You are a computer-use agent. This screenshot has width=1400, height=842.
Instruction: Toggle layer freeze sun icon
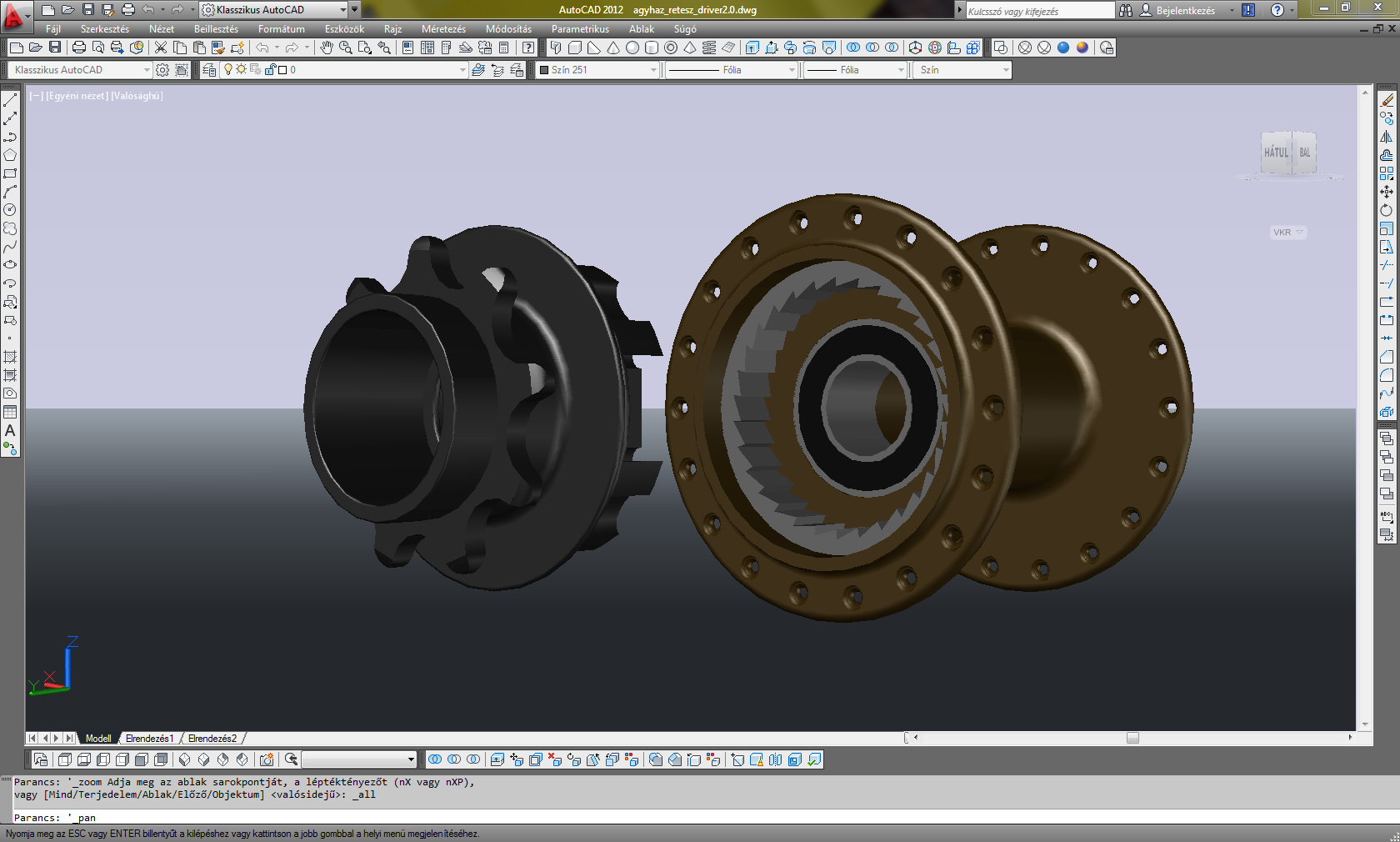click(x=241, y=70)
